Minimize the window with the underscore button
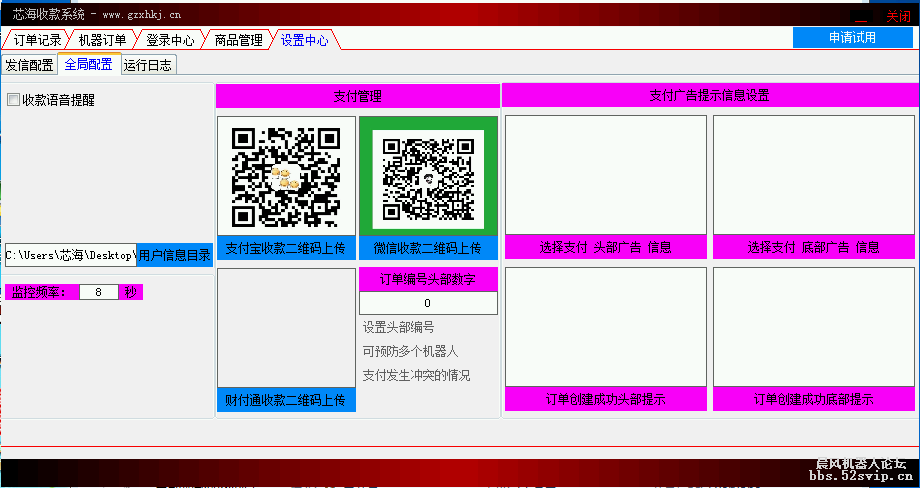Screen dimensions: 920x488 pos(860,17)
